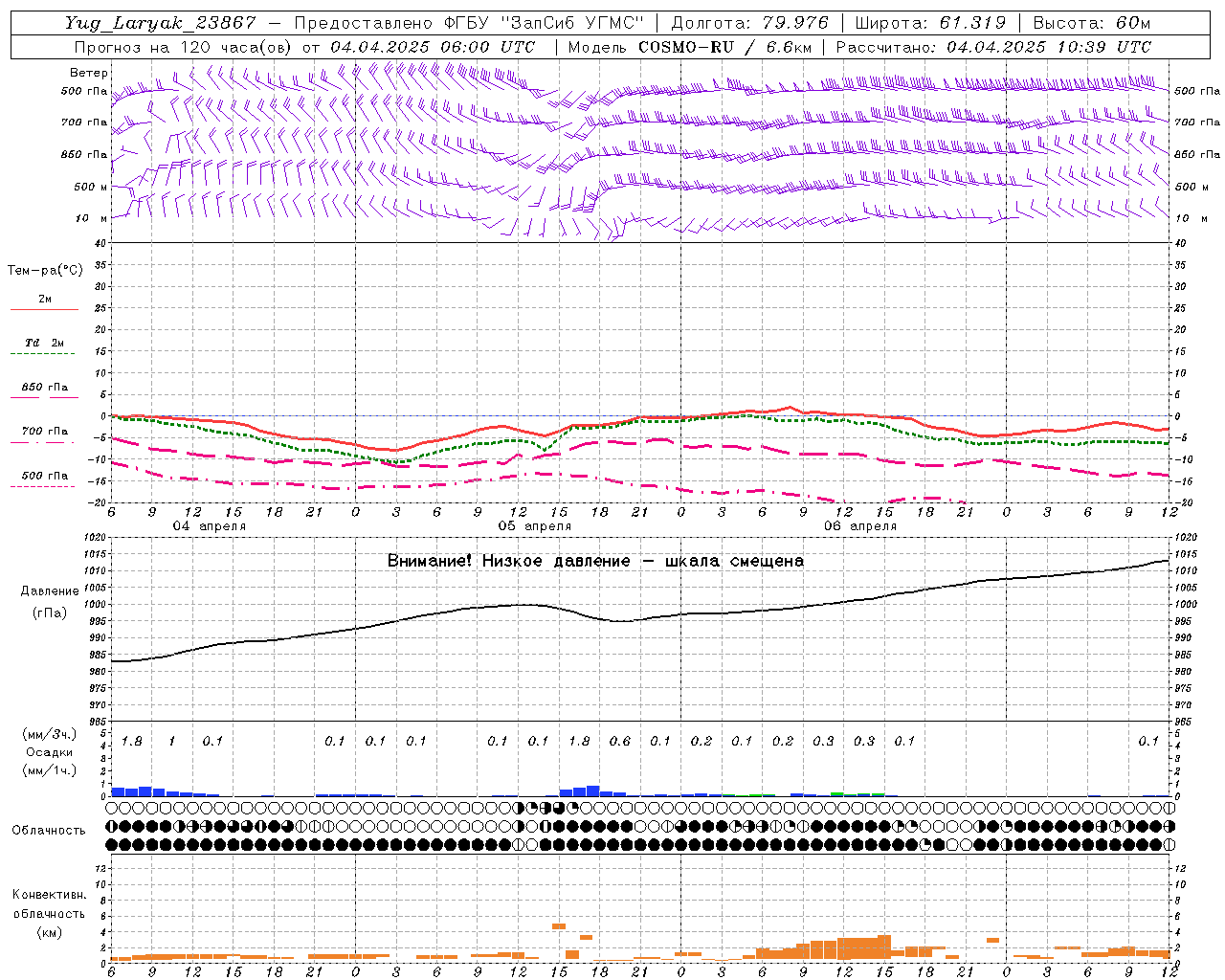Click the 'Осадки' precipitation label
This screenshot has height=980, width=1225.
[x=49, y=752]
